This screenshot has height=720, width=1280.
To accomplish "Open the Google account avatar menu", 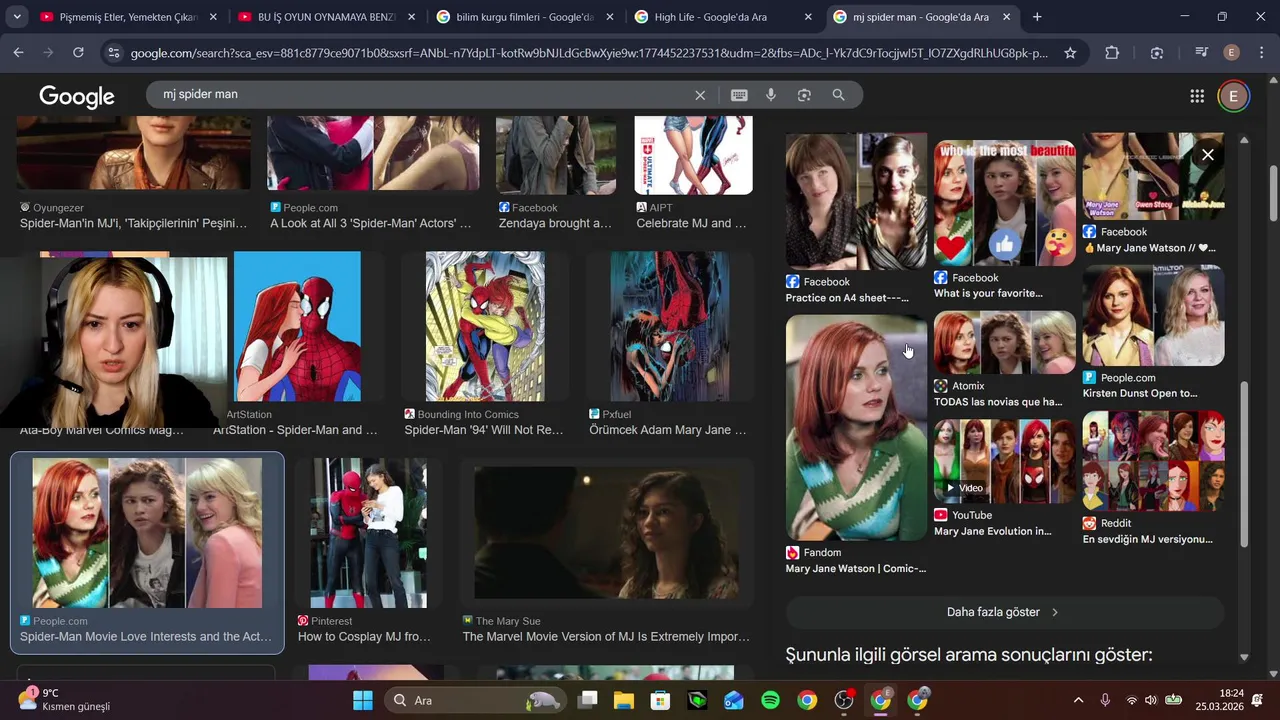I will click(x=1233, y=96).
